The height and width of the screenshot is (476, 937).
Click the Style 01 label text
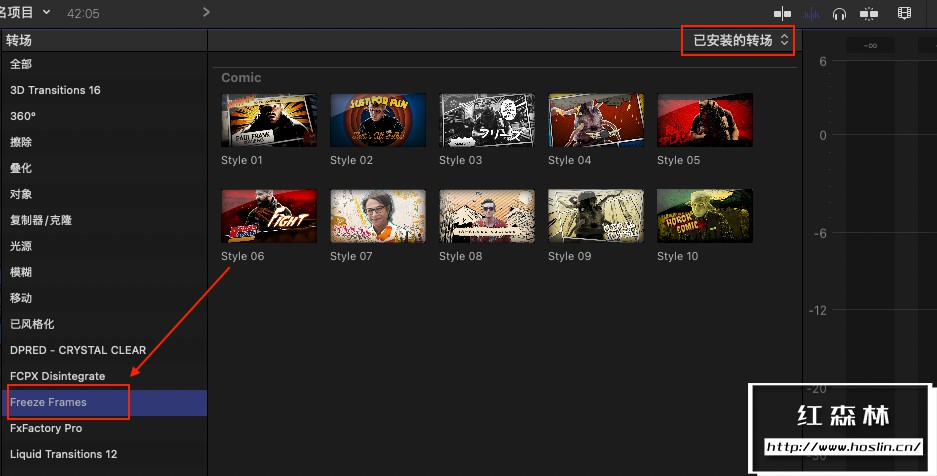click(x=242, y=160)
